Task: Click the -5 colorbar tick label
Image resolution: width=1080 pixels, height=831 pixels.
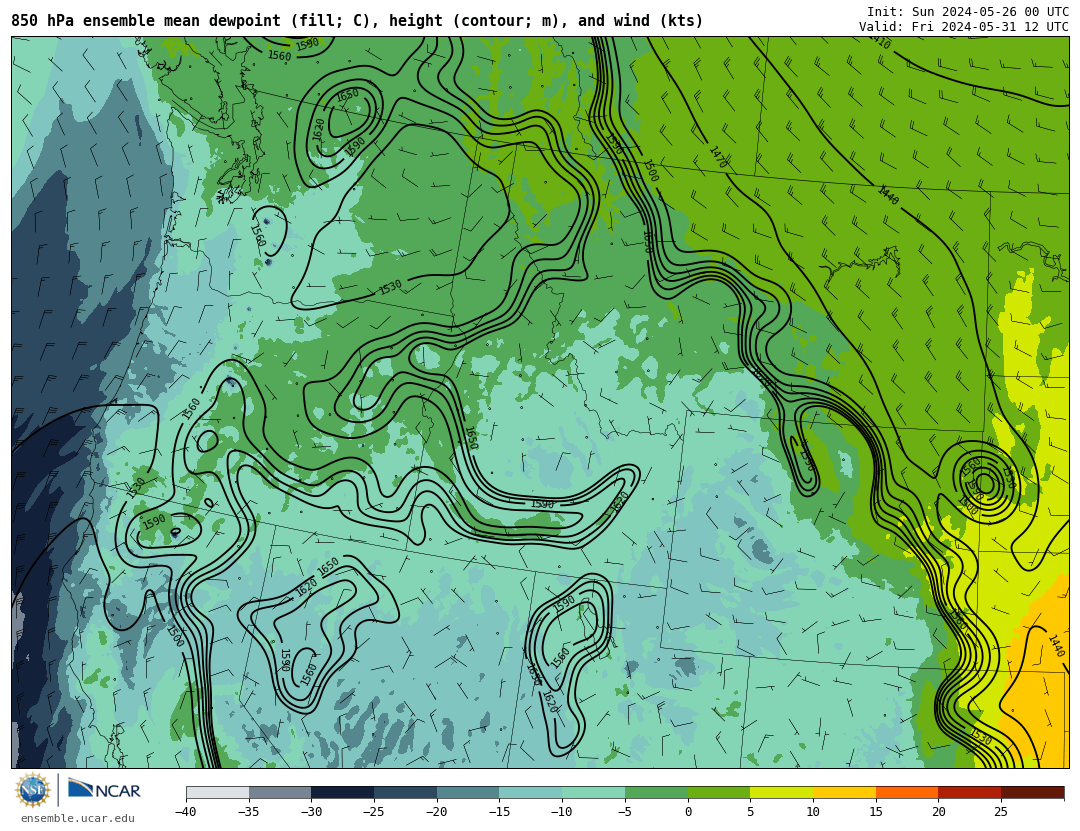Action: [x=625, y=812]
